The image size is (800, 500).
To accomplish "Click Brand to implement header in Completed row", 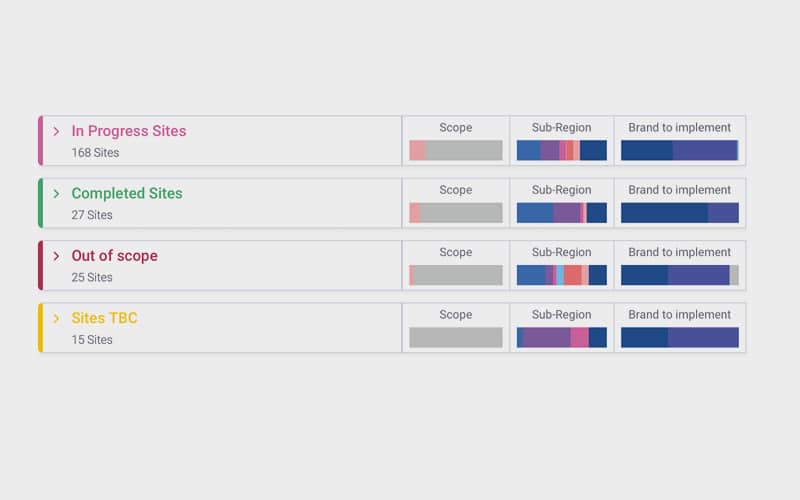I will [x=679, y=190].
